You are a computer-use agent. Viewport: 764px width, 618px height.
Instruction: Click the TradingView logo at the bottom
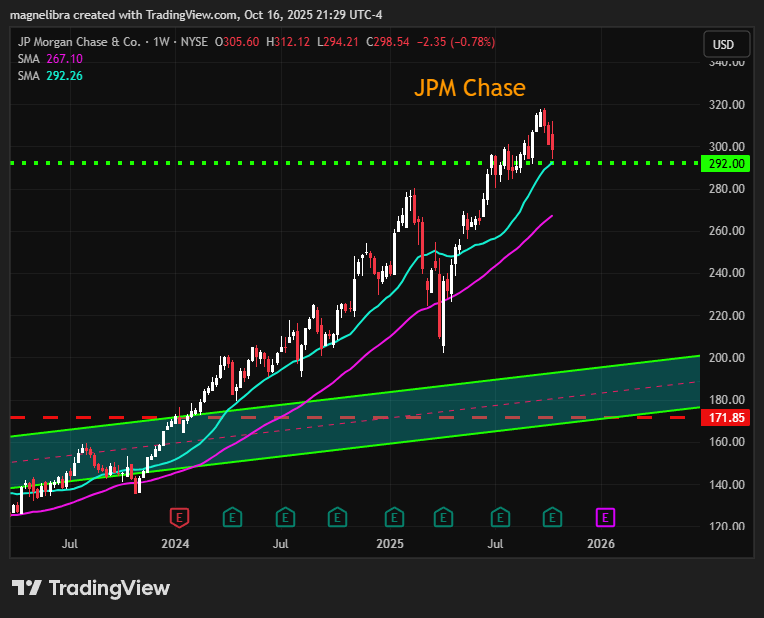tap(91, 588)
